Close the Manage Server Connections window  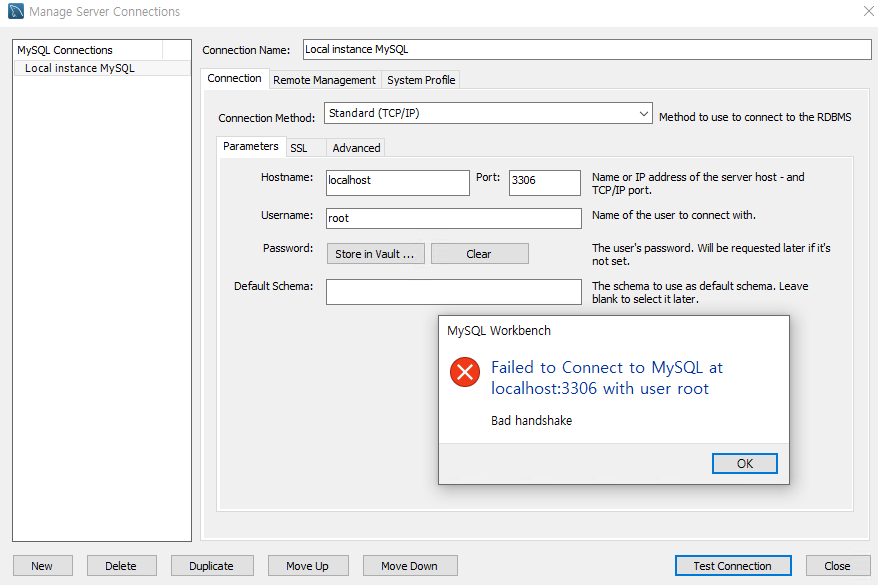(x=868, y=11)
